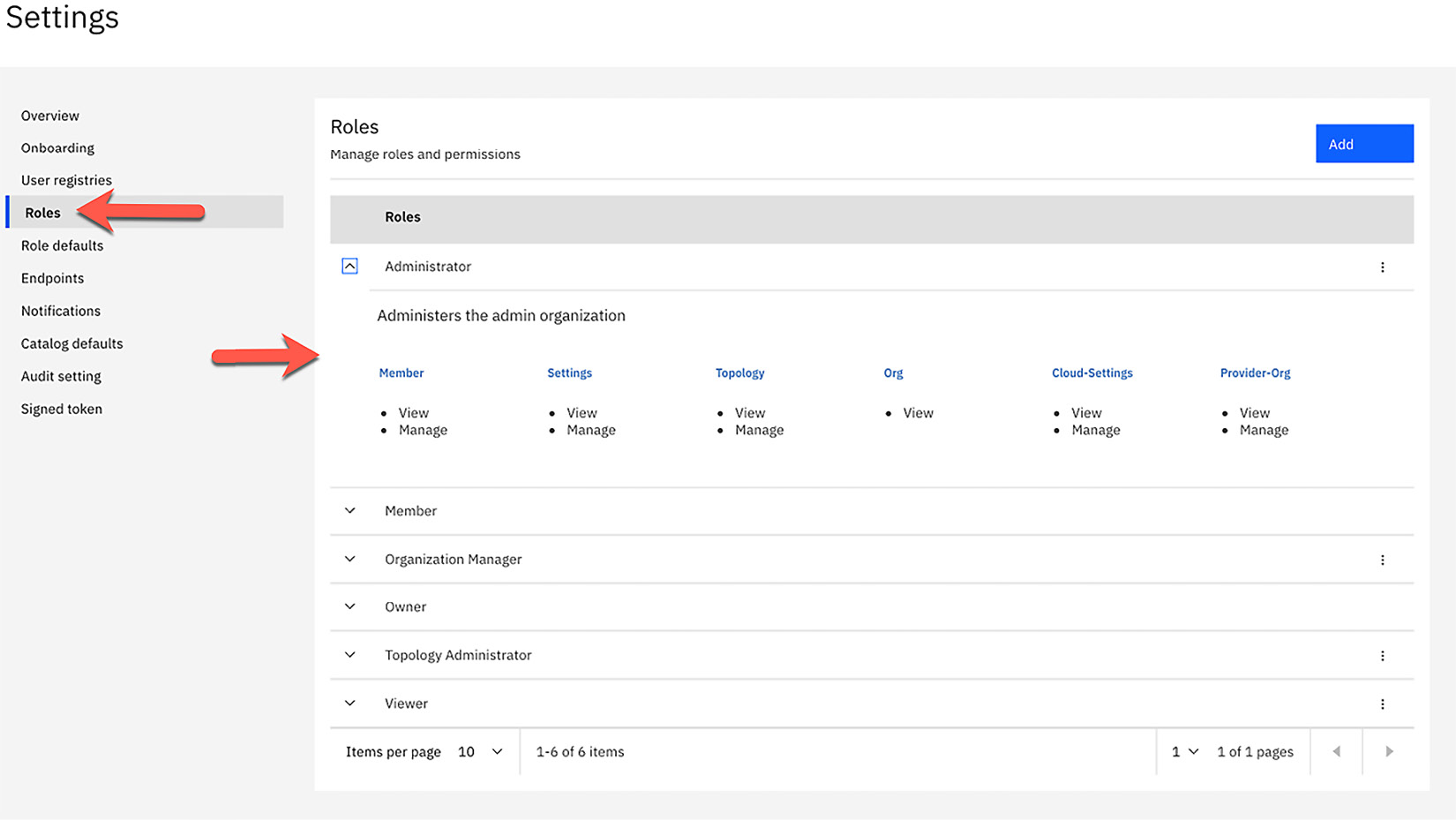Click Organization Manager role name
The height and width of the screenshot is (820, 1456).
point(454,560)
